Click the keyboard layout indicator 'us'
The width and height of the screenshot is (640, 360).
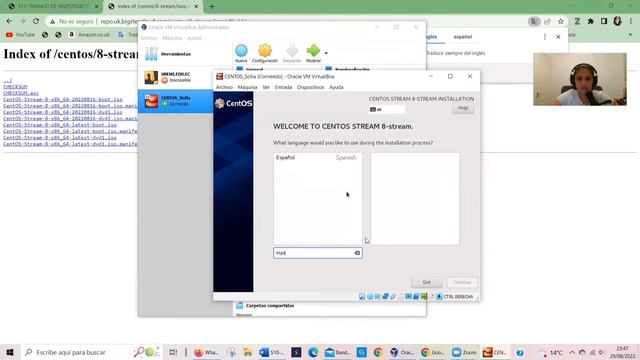click(387, 109)
